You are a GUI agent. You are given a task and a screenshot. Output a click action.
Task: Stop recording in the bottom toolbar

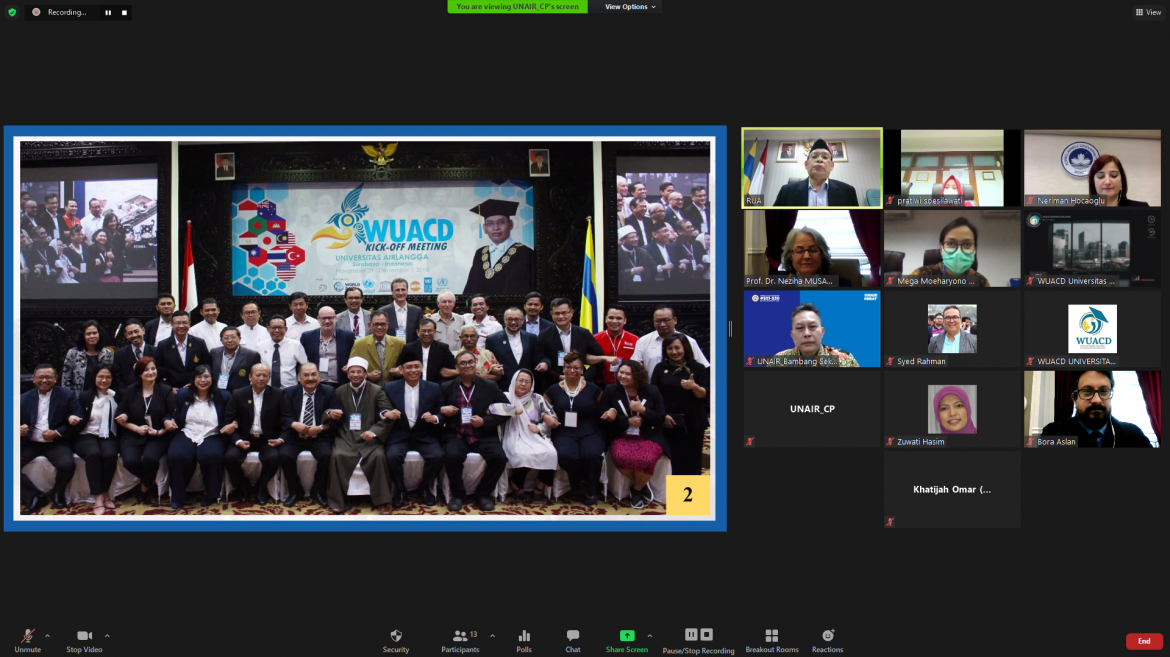707,635
